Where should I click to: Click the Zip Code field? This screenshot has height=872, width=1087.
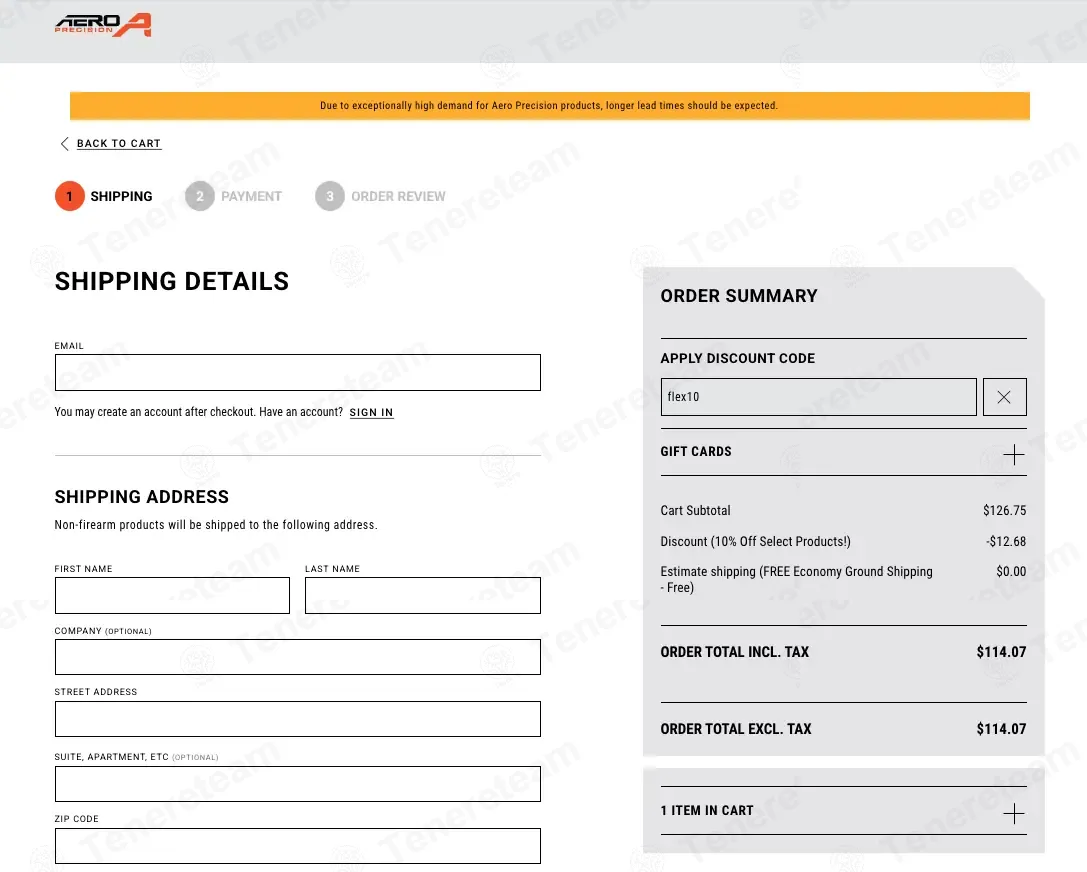tap(297, 846)
